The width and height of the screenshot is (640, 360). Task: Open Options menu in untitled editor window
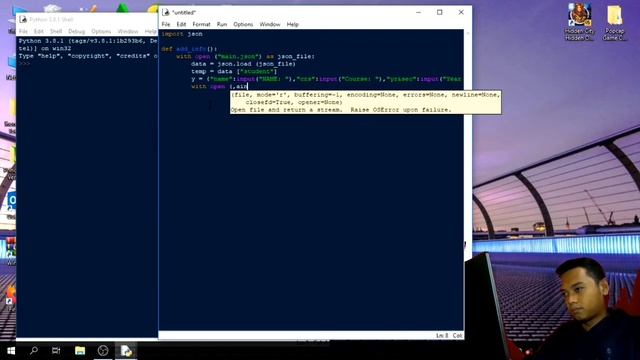click(243, 24)
